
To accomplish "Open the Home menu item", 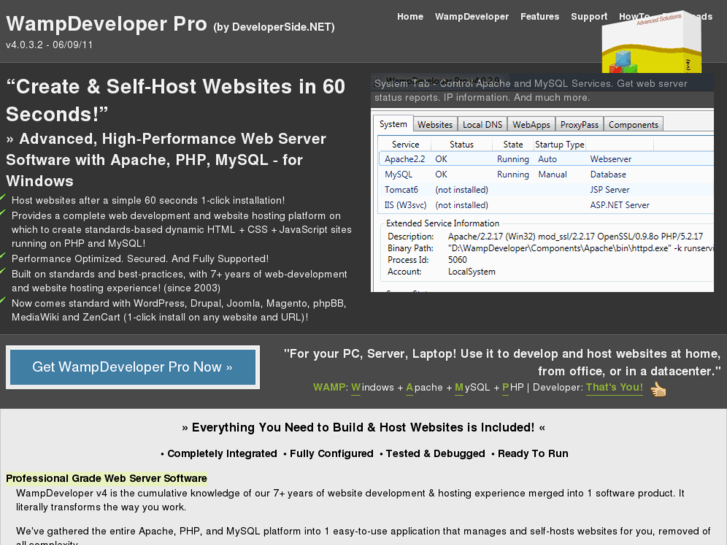I will tap(410, 17).
